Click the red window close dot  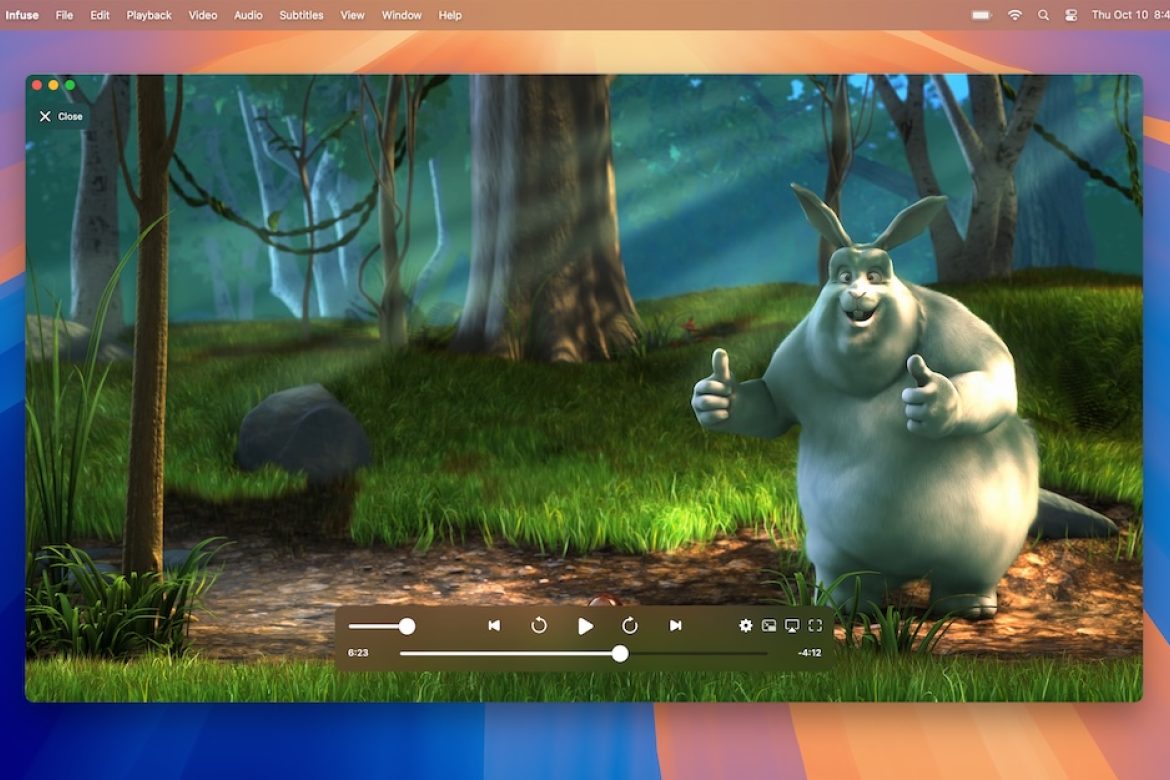[x=37, y=85]
